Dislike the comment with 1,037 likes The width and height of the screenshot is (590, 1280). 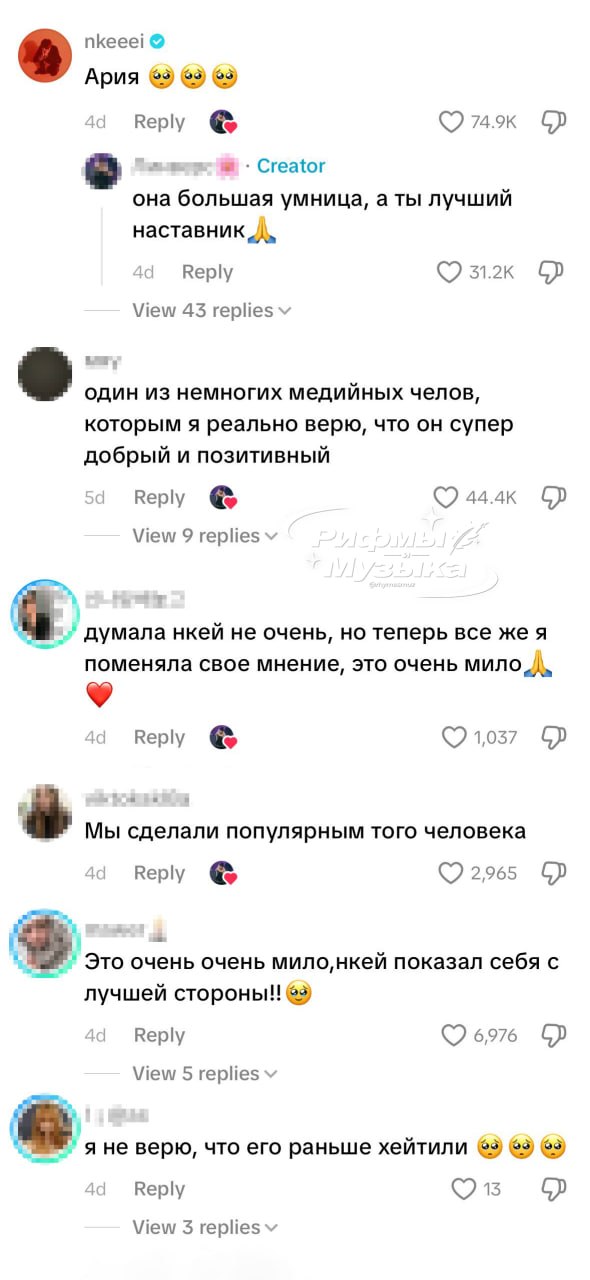tap(554, 738)
